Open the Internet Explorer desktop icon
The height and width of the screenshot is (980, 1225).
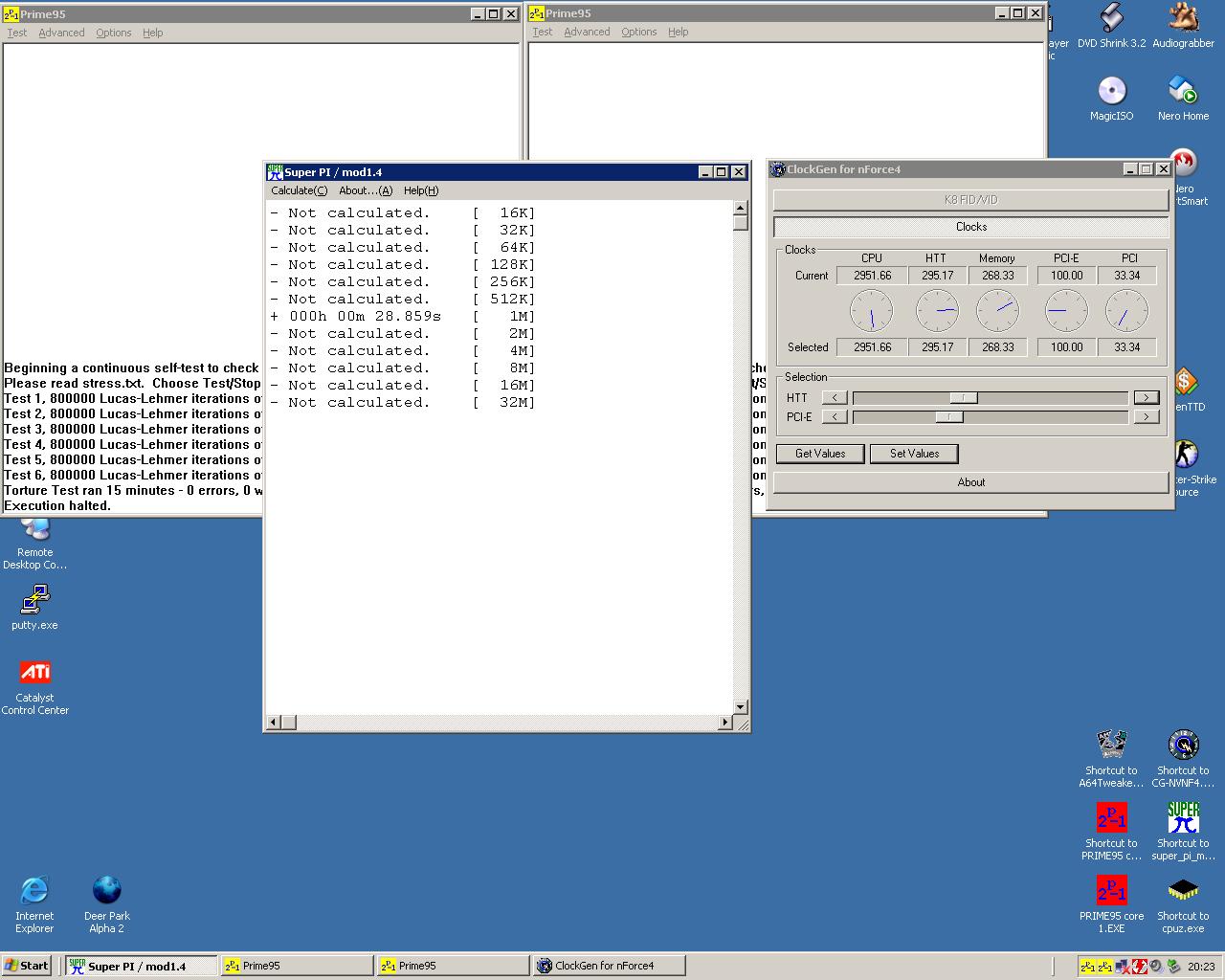pyautogui.click(x=34, y=891)
